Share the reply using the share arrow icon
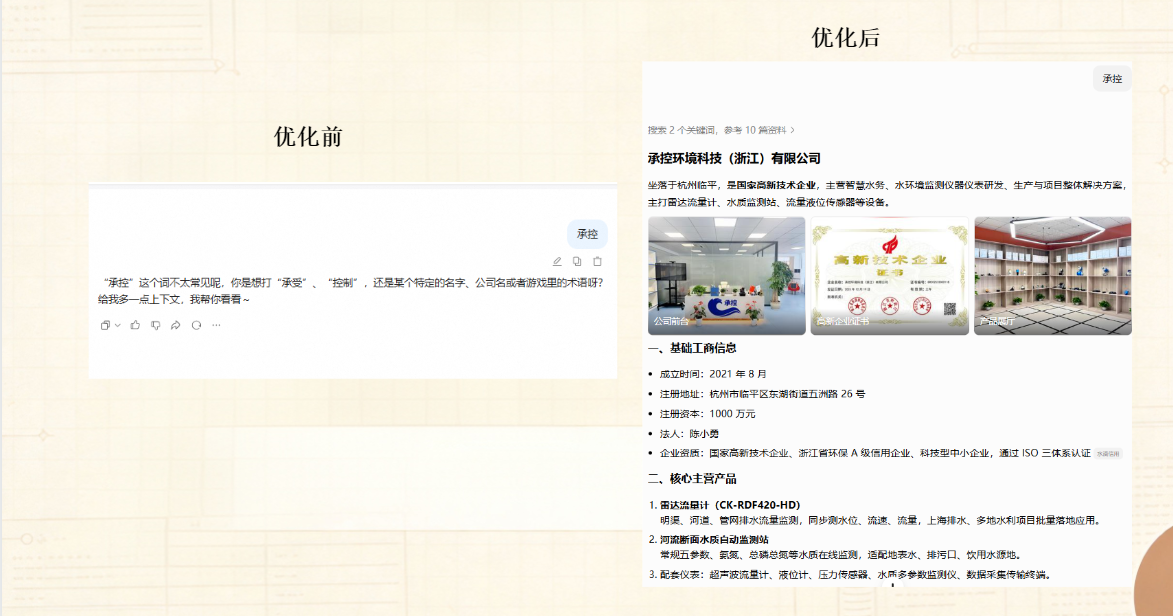Viewport: 1173px width, 616px height. 176,325
